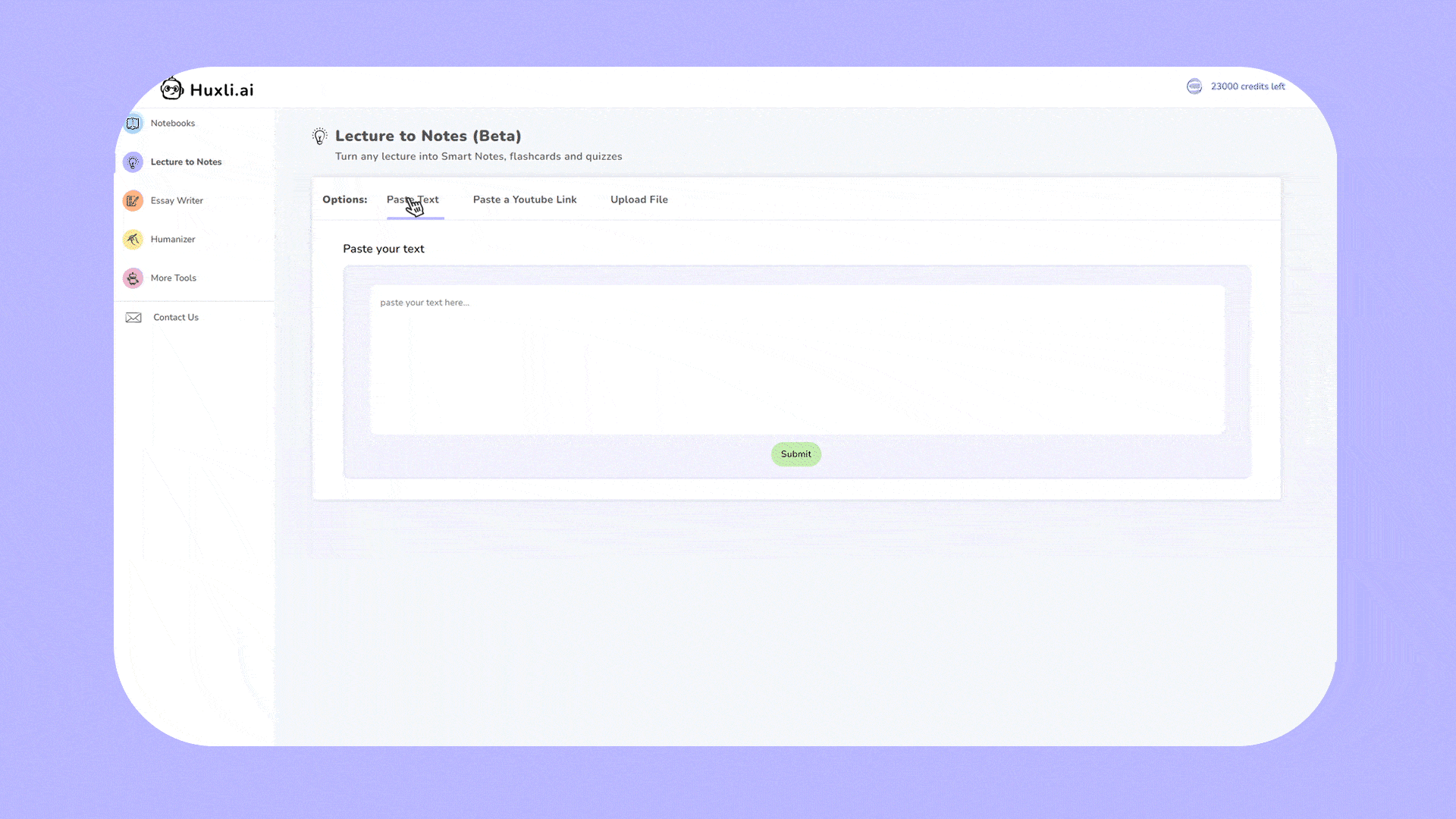
Task: Open Notebooks from the sidebar
Action: pos(172,123)
